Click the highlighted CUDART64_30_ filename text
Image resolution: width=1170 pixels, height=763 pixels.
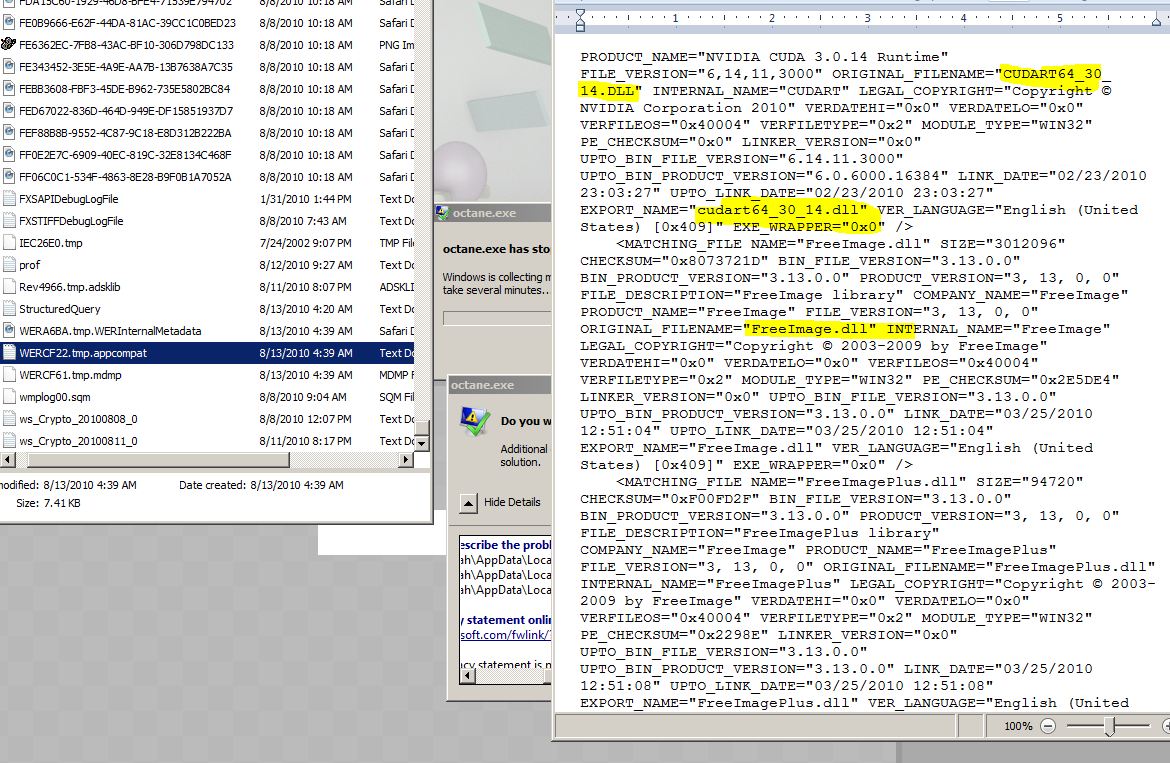pyautogui.click(x=1051, y=73)
